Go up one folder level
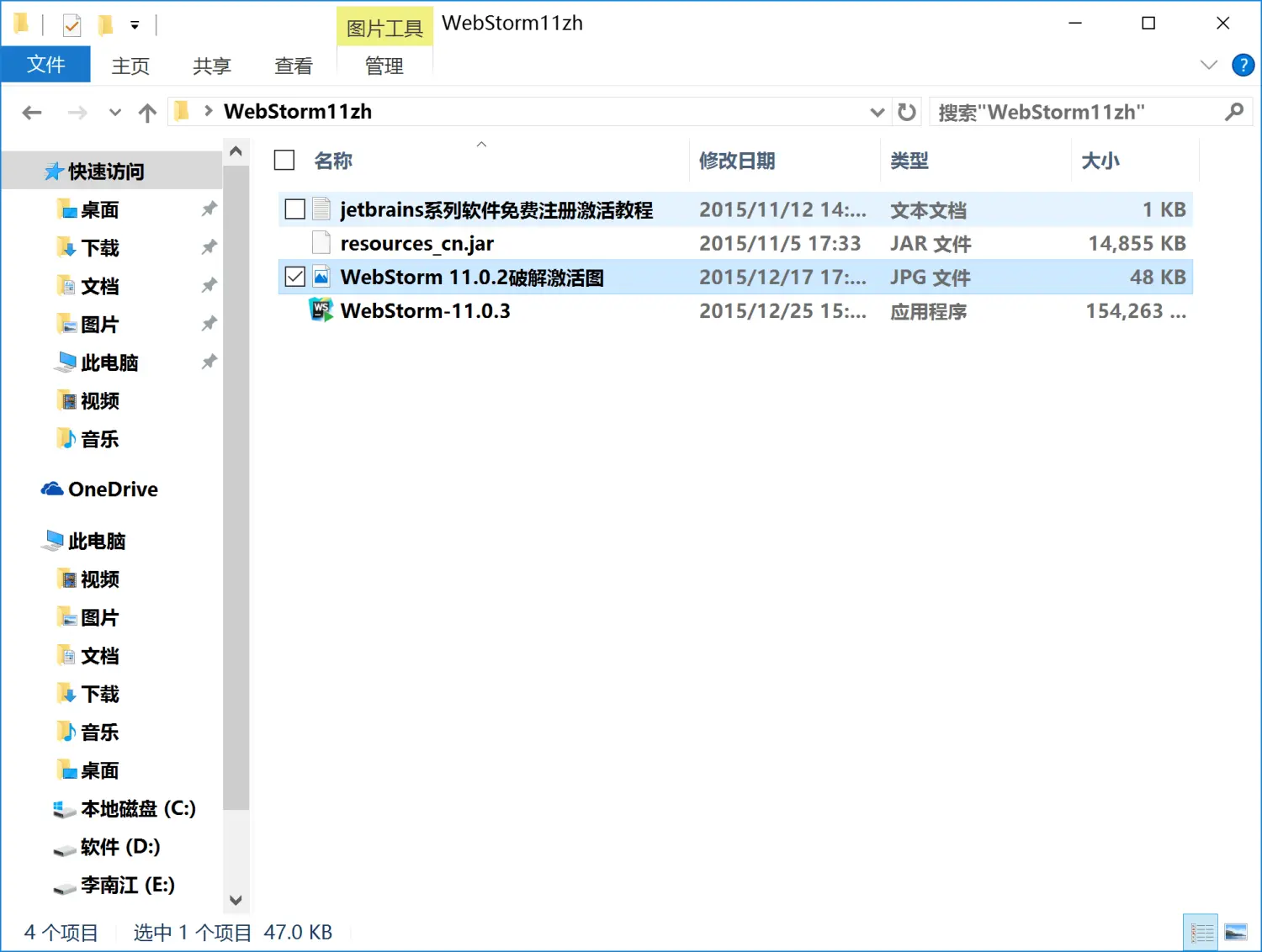1262x952 pixels. (147, 112)
